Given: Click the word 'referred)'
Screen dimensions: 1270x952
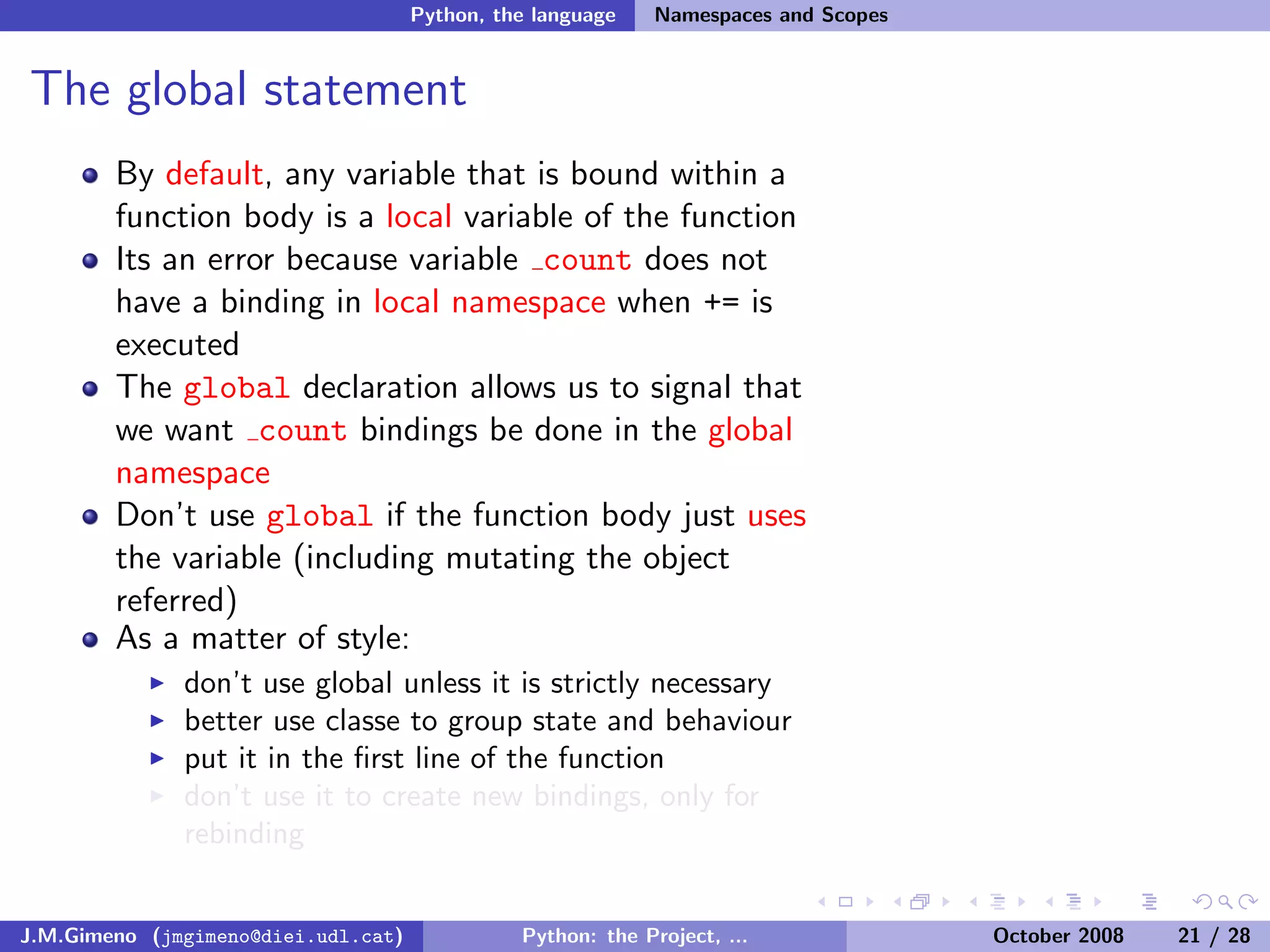Looking at the screenshot, I should tap(176, 601).
